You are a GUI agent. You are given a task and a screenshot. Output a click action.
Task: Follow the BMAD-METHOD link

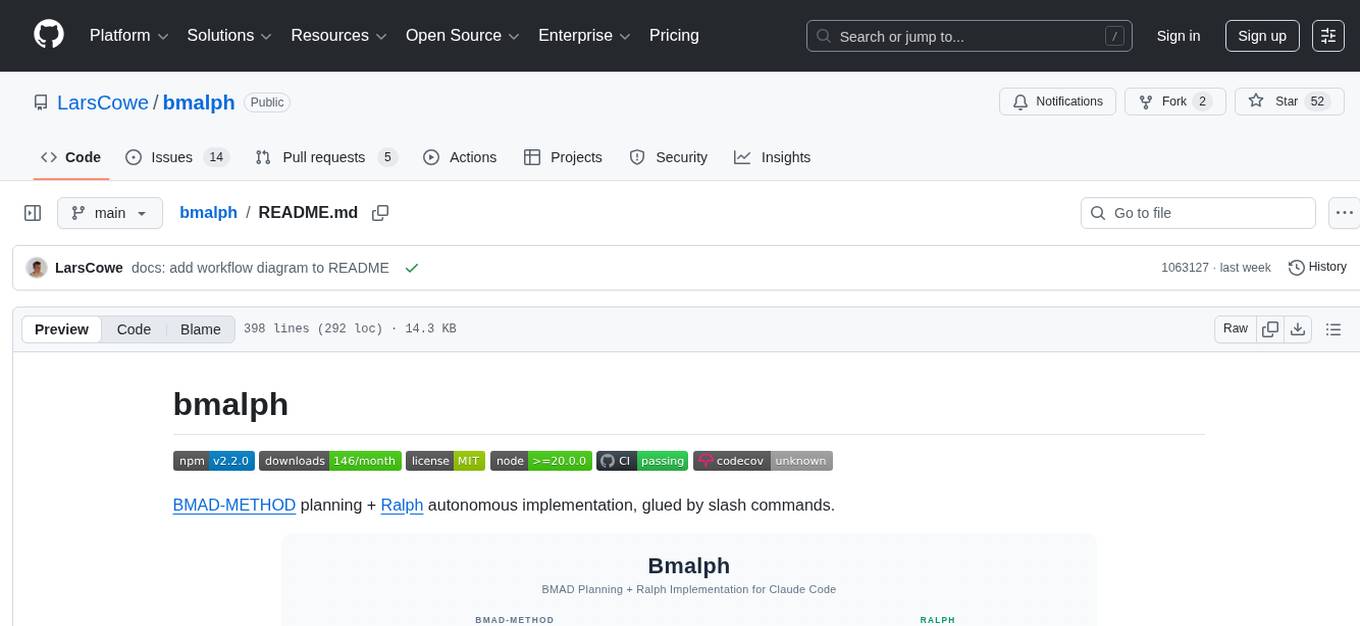pyautogui.click(x=234, y=505)
